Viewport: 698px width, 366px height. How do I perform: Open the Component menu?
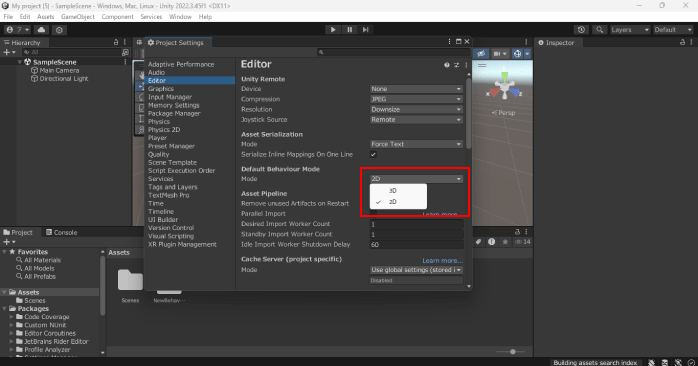[117, 17]
